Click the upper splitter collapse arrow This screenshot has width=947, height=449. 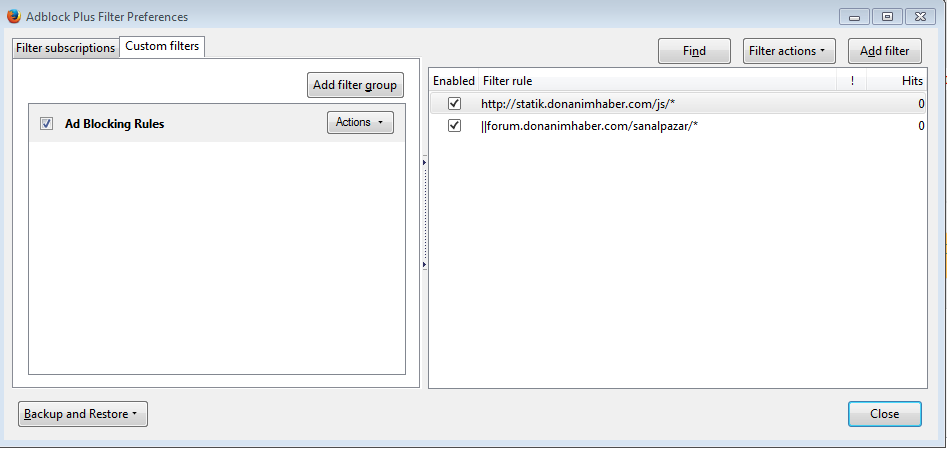click(425, 163)
